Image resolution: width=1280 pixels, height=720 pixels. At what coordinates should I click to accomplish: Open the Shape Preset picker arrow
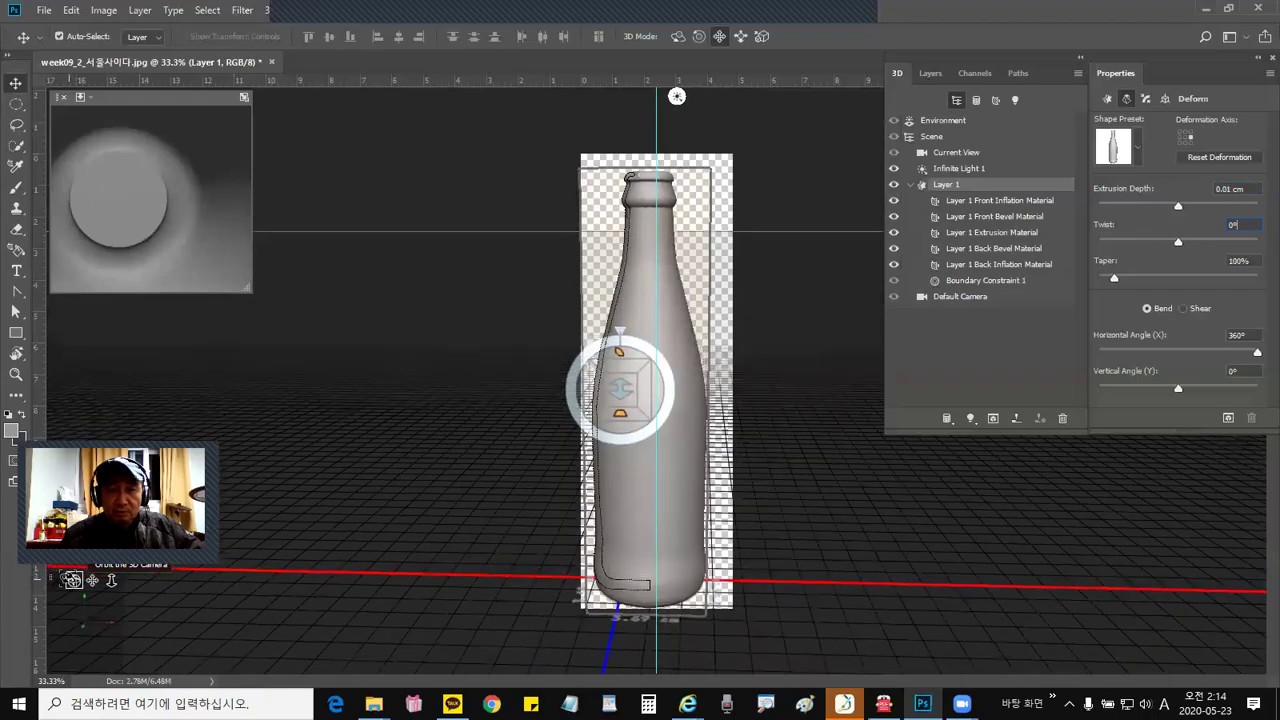1137,147
